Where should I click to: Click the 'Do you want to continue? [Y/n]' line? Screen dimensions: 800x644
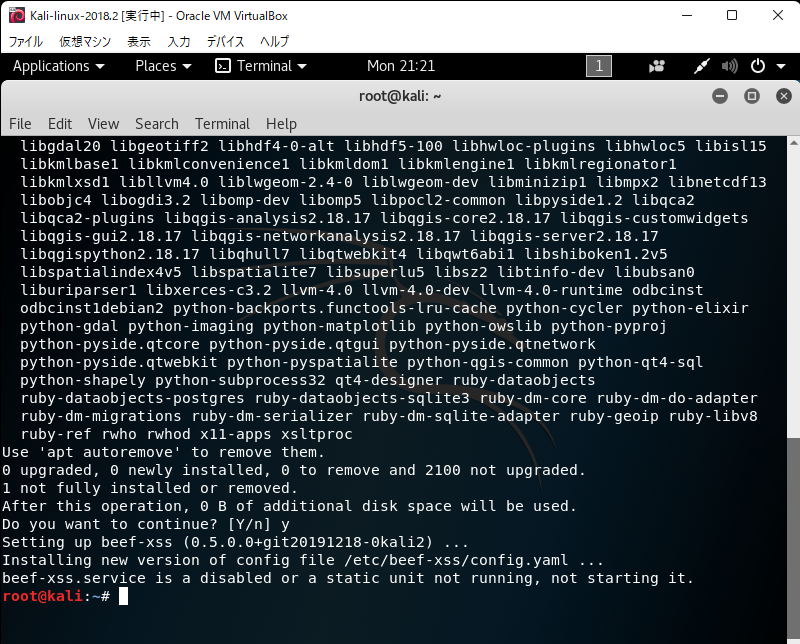click(x=146, y=524)
